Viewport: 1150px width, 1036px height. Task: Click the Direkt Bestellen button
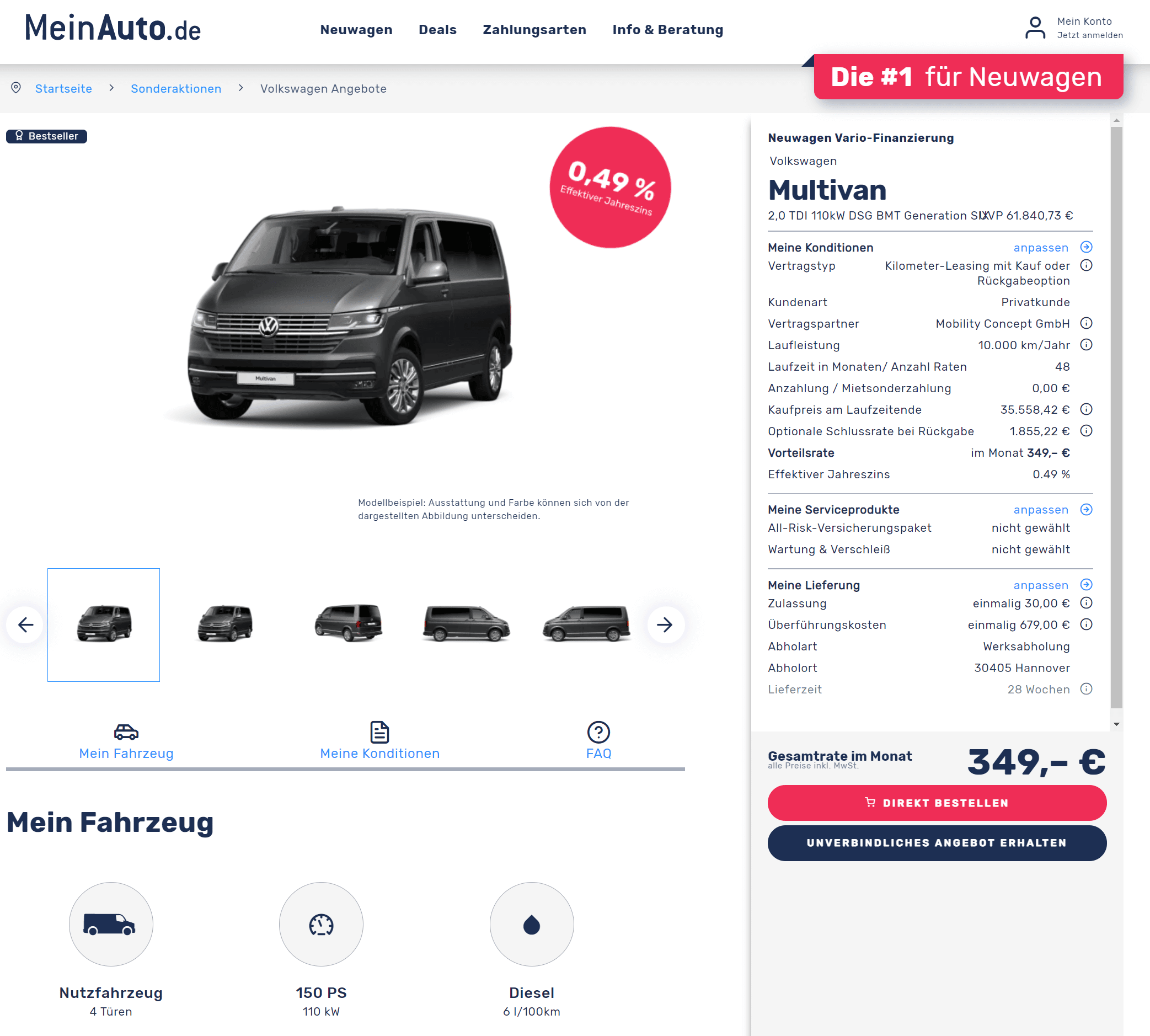[937, 803]
